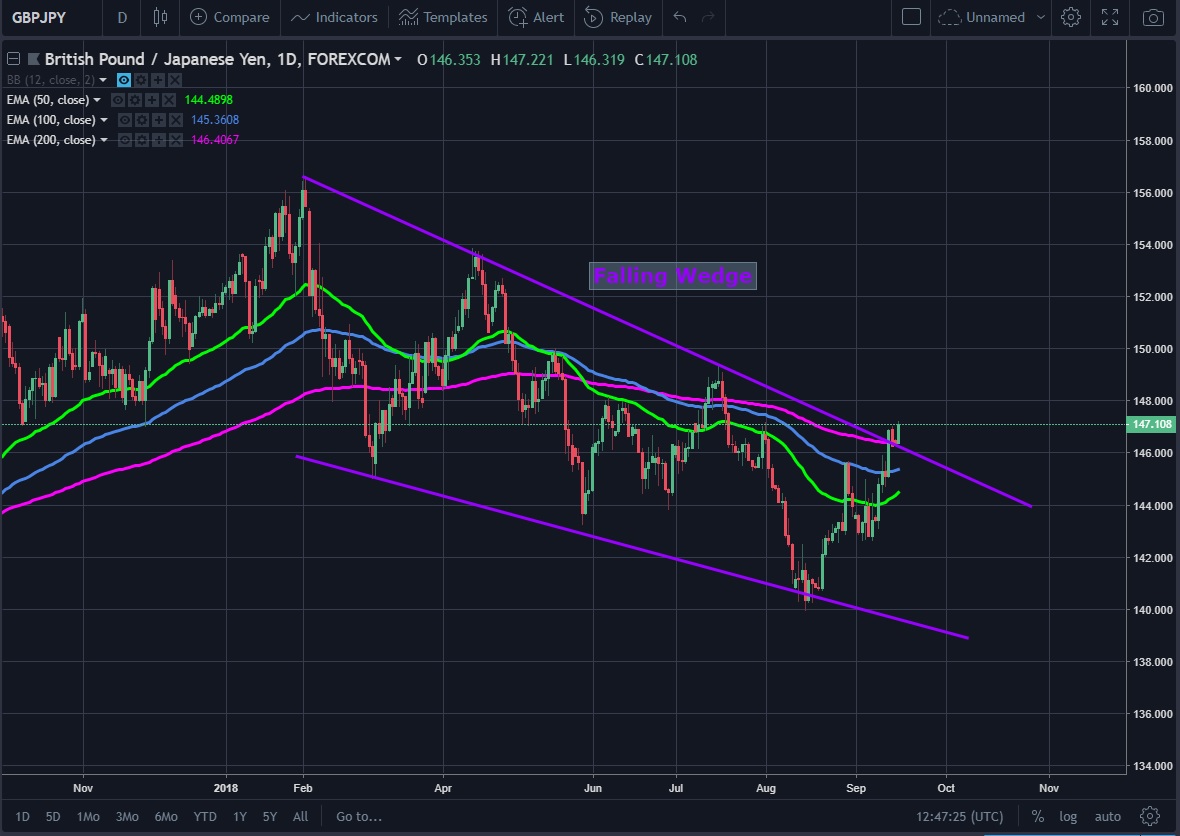The height and width of the screenshot is (836, 1180).
Task: Open the candlestick chart style selector
Action: click(x=161, y=17)
